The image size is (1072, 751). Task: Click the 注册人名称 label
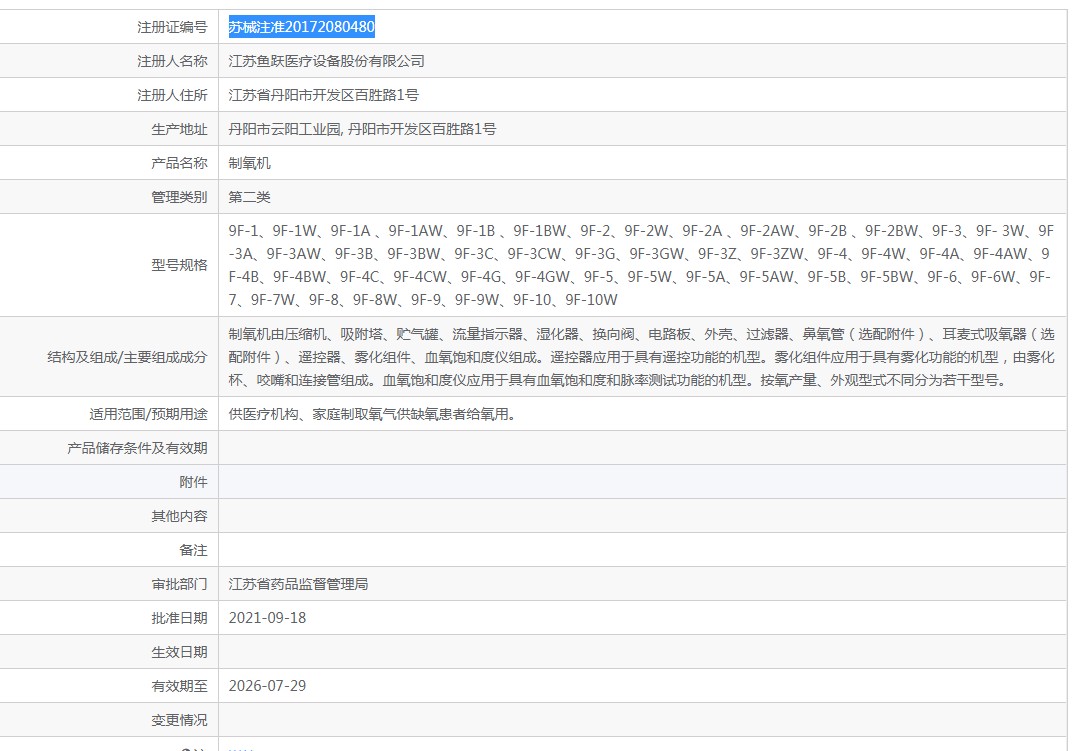[172, 61]
